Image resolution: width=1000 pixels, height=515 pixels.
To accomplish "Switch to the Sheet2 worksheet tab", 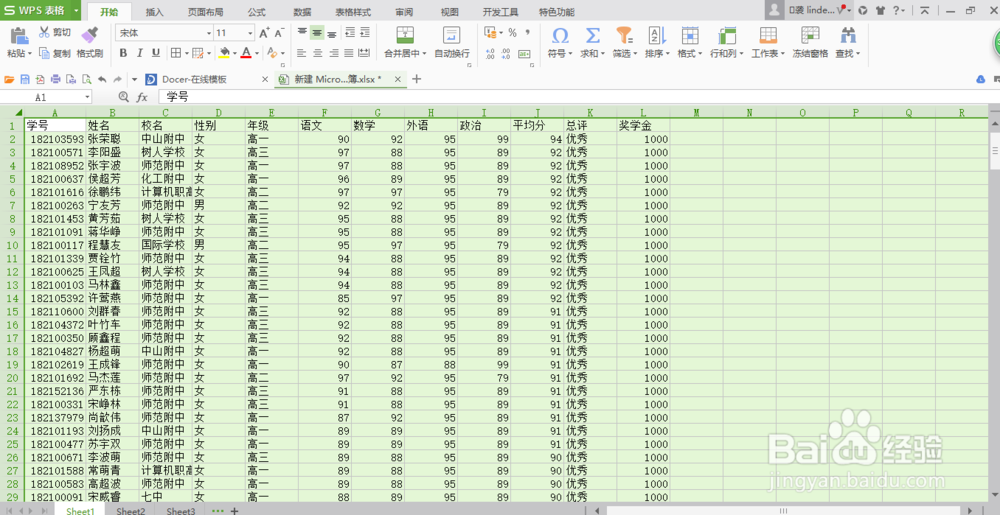I will coord(131,511).
